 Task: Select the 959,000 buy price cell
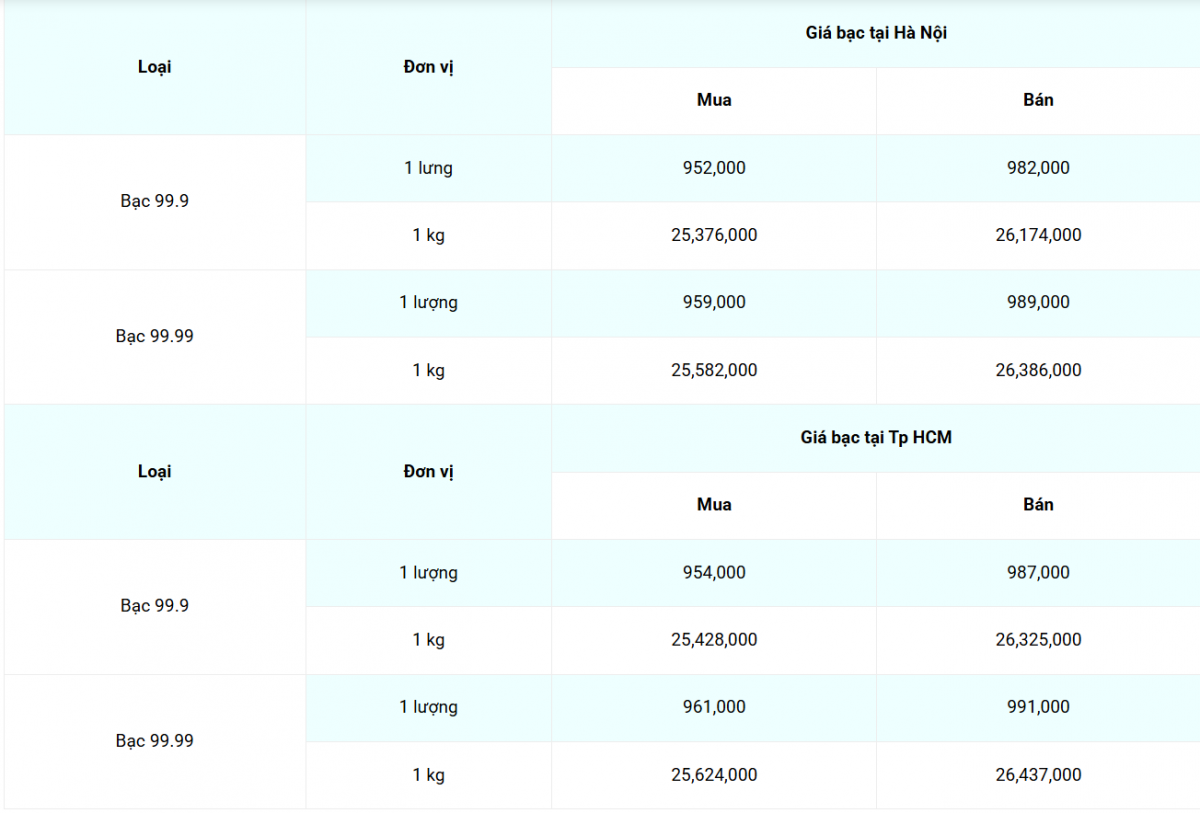[x=714, y=302]
